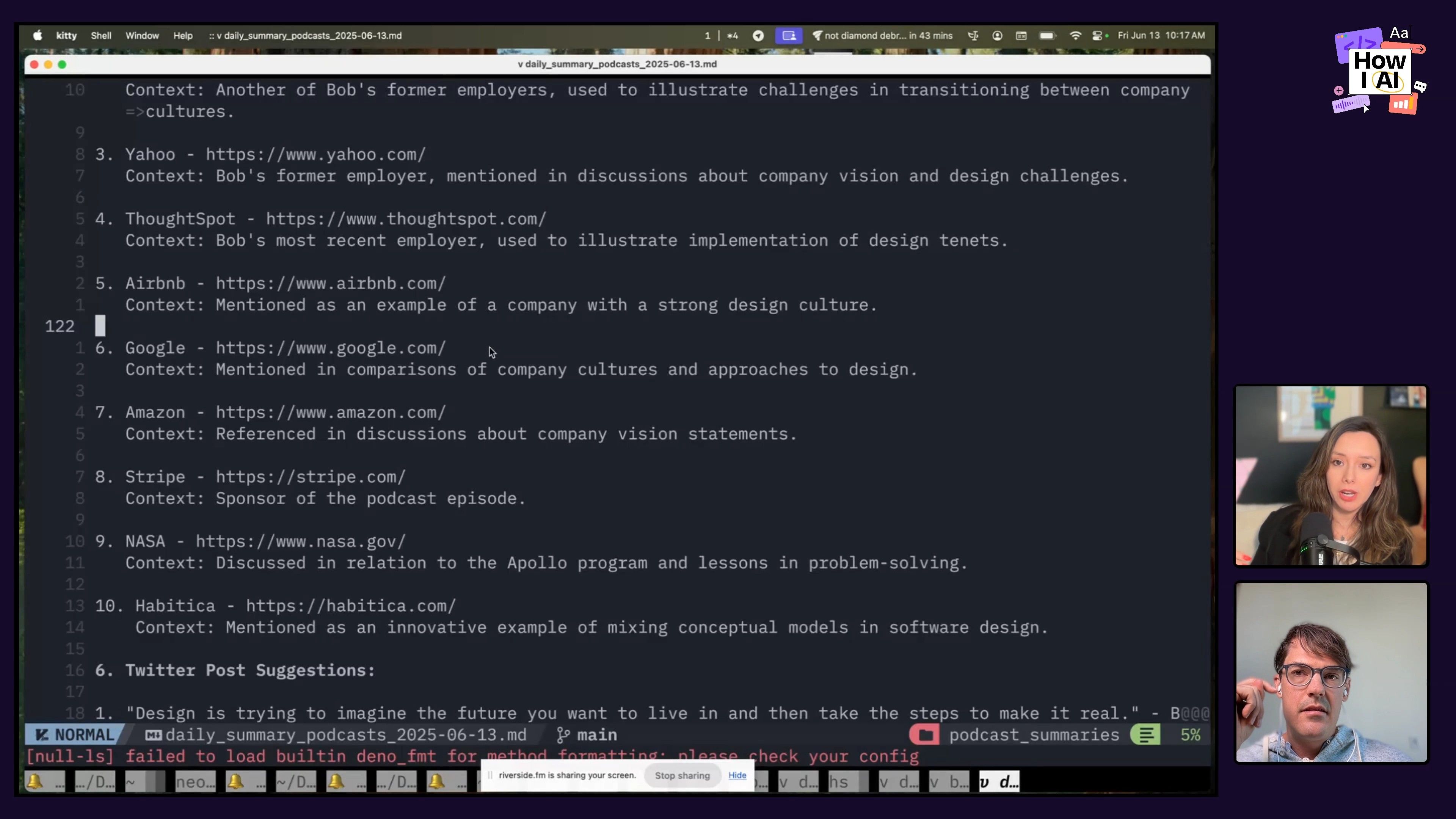Click the git branch icon before main
Image resolution: width=1456 pixels, height=819 pixels.
point(563,735)
